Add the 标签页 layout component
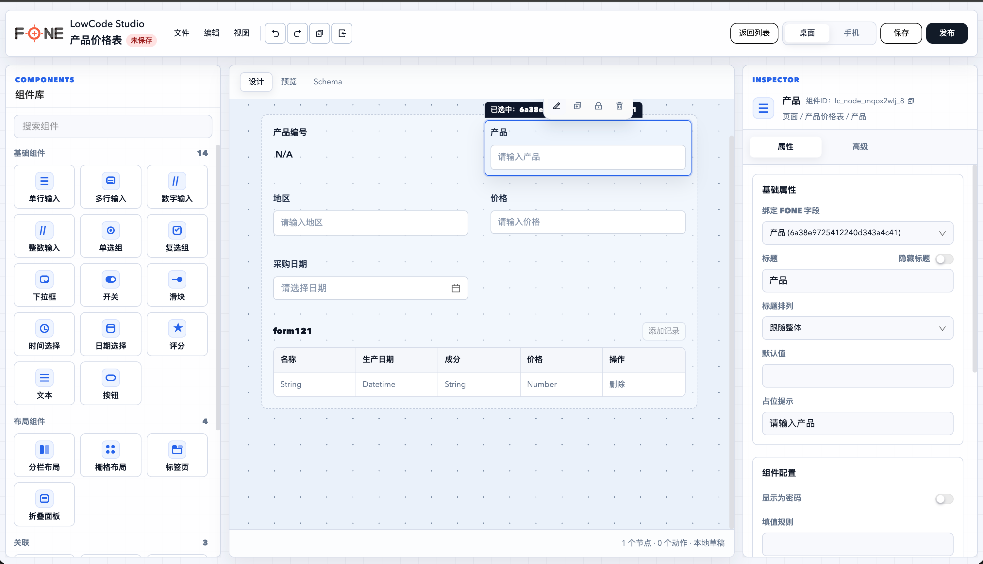 [x=177, y=456]
